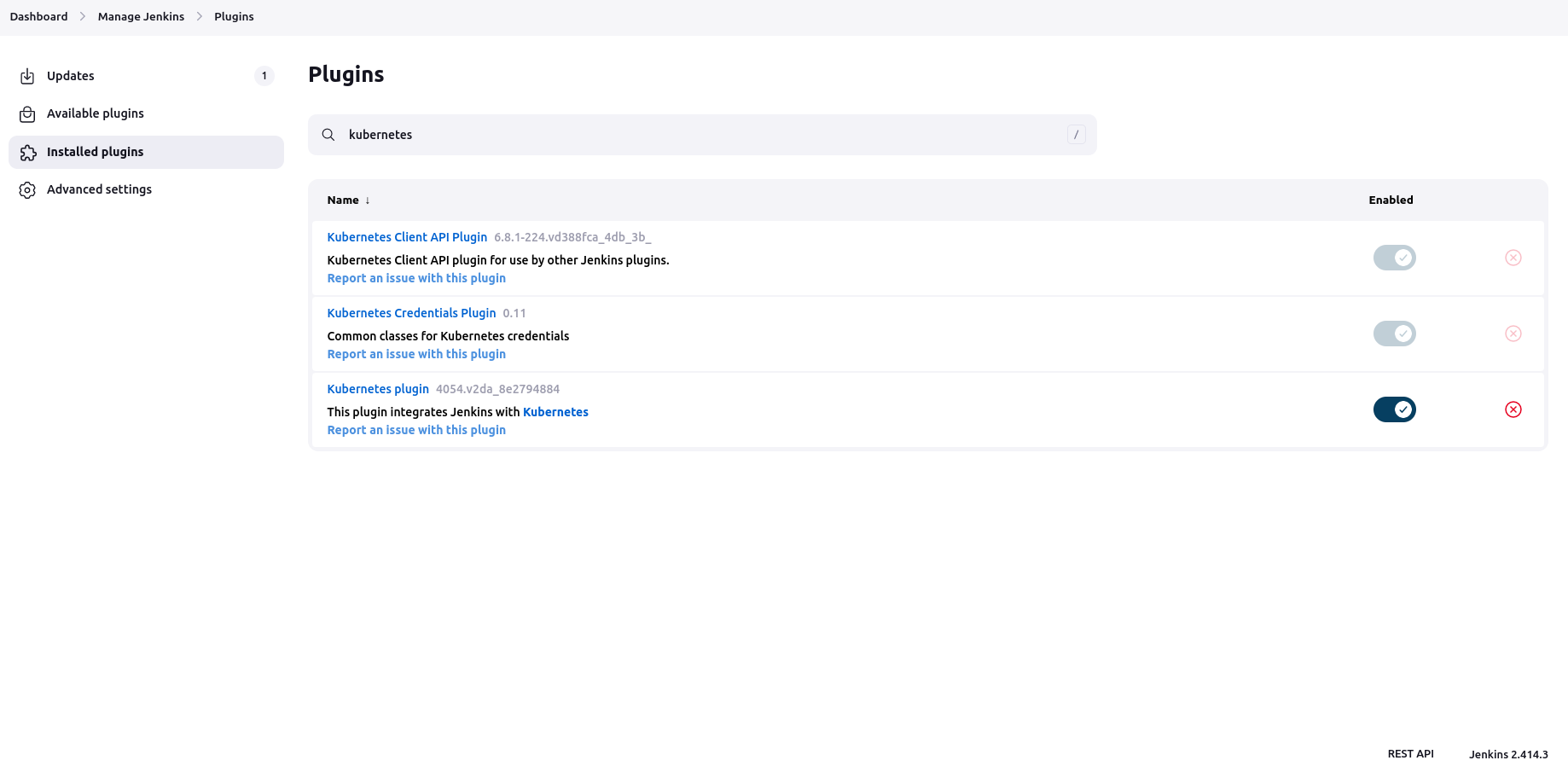Image resolution: width=1568 pixels, height=772 pixels.
Task: Open Kubernetes plugin name link
Action: pyautogui.click(x=378, y=389)
